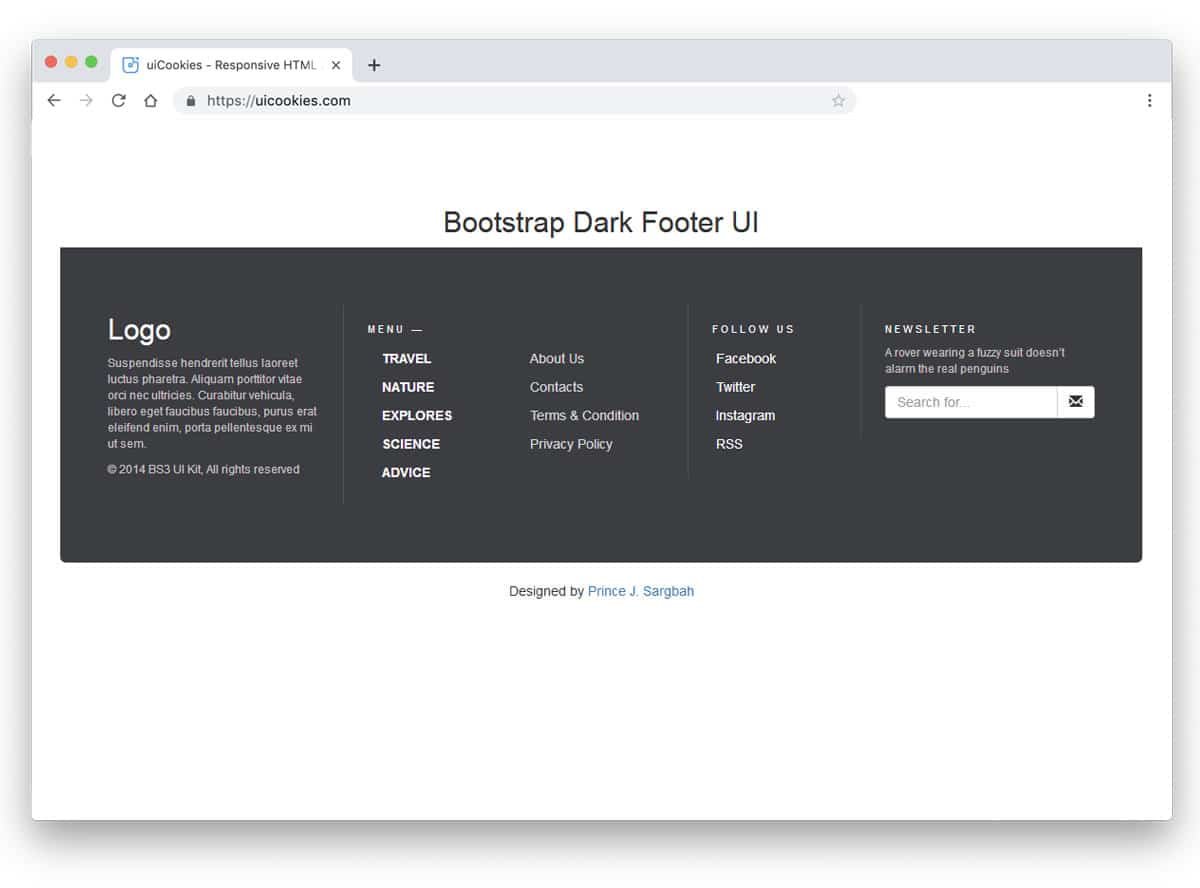Click the rover wearing a fuzzy suit text
Screen dimensions: 1200x888
coord(975,360)
